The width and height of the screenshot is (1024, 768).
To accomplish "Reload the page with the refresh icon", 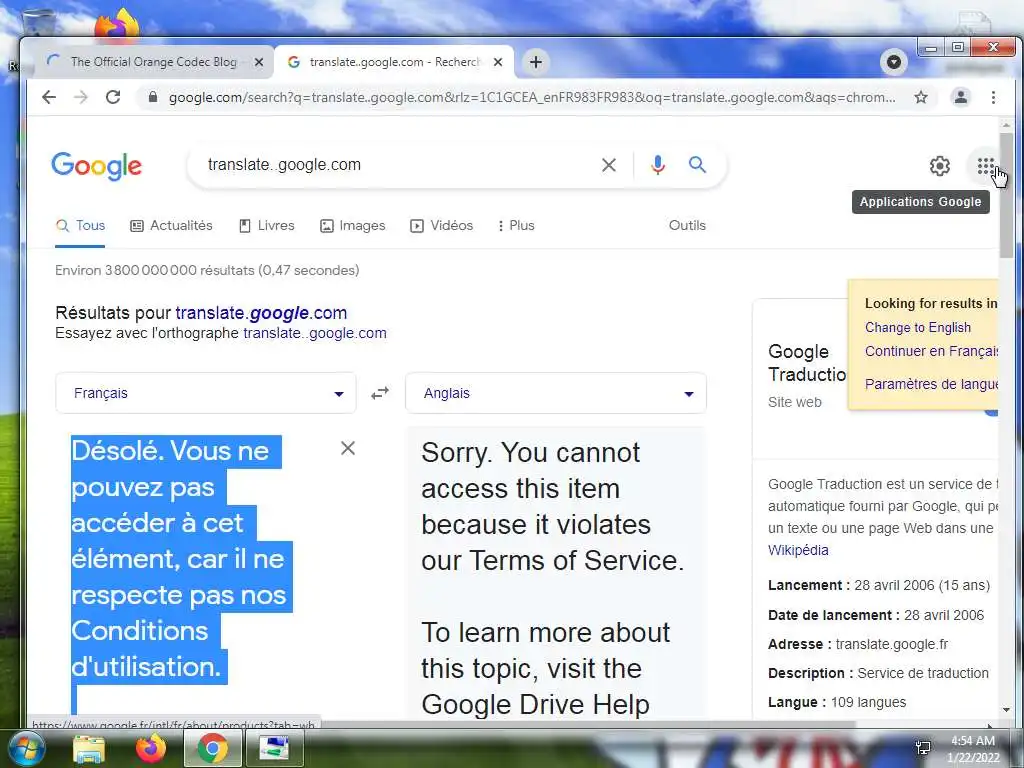I will point(113,97).
